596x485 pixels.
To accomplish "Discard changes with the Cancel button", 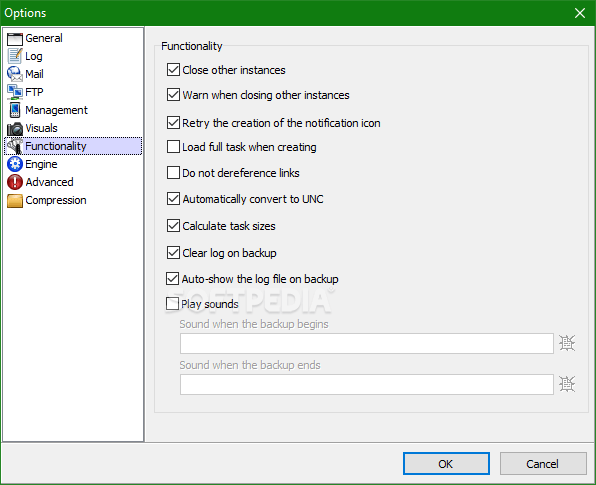I will 543,464.
